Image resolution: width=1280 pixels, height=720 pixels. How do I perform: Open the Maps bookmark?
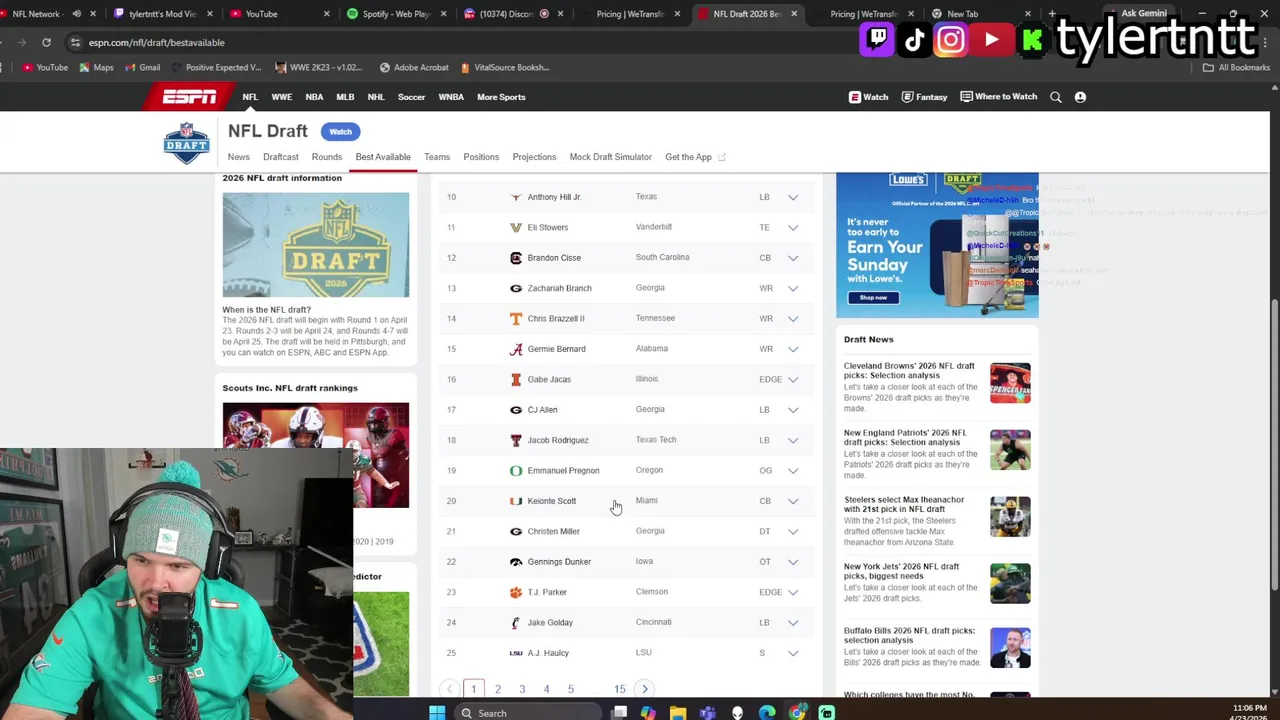[x=97, y=67]
